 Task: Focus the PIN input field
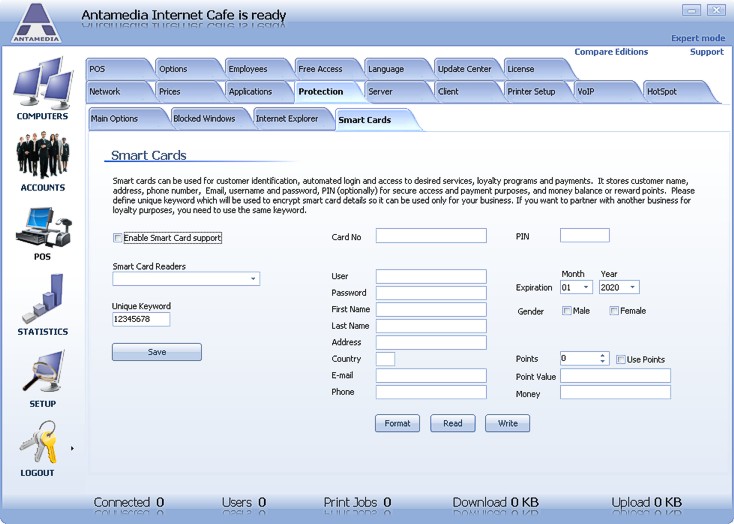point(585,236)
